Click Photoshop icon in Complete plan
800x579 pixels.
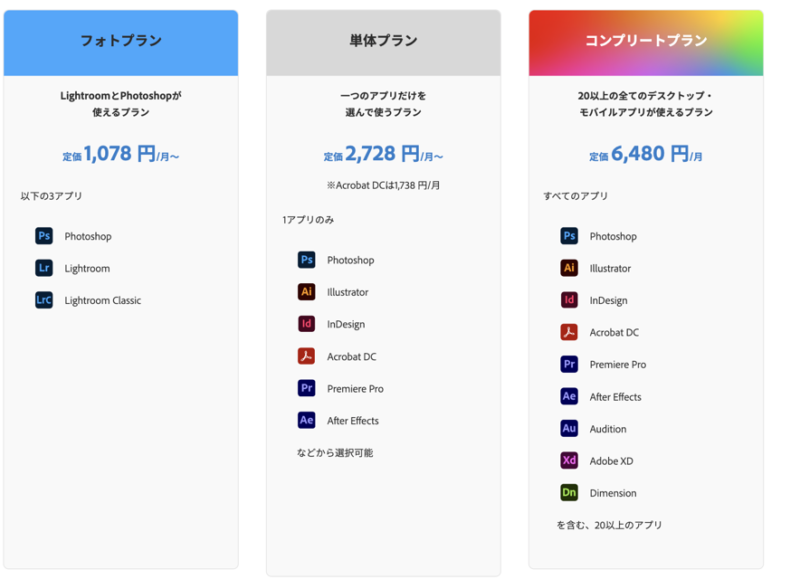coord(569,236)
